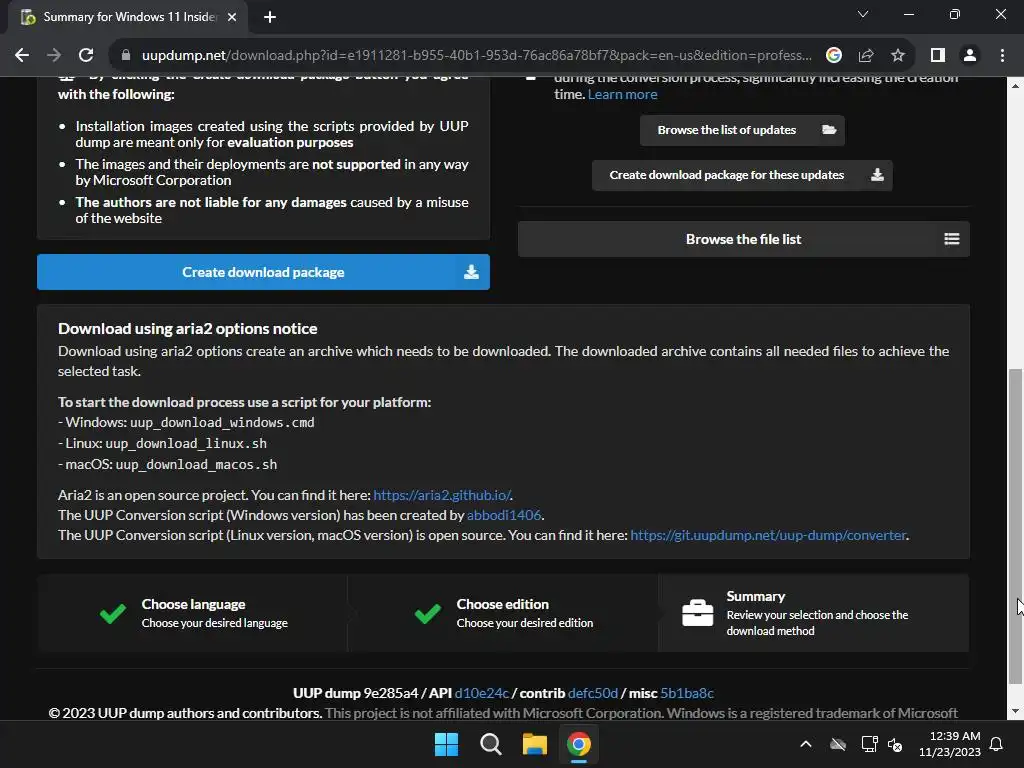Click the Windows Start button

click(446, 744)
